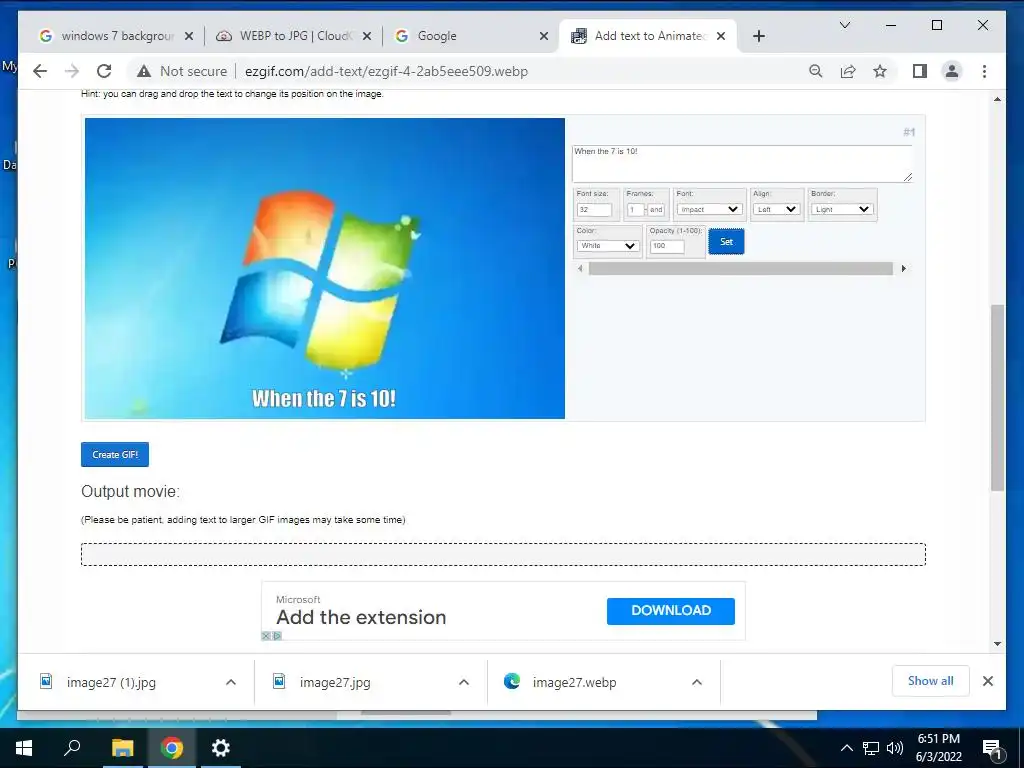Image resolution: width=1024 pixels, height=768 pixels.
Task: Expand options for image27 (1).jpg download
Action: [231, 682]
